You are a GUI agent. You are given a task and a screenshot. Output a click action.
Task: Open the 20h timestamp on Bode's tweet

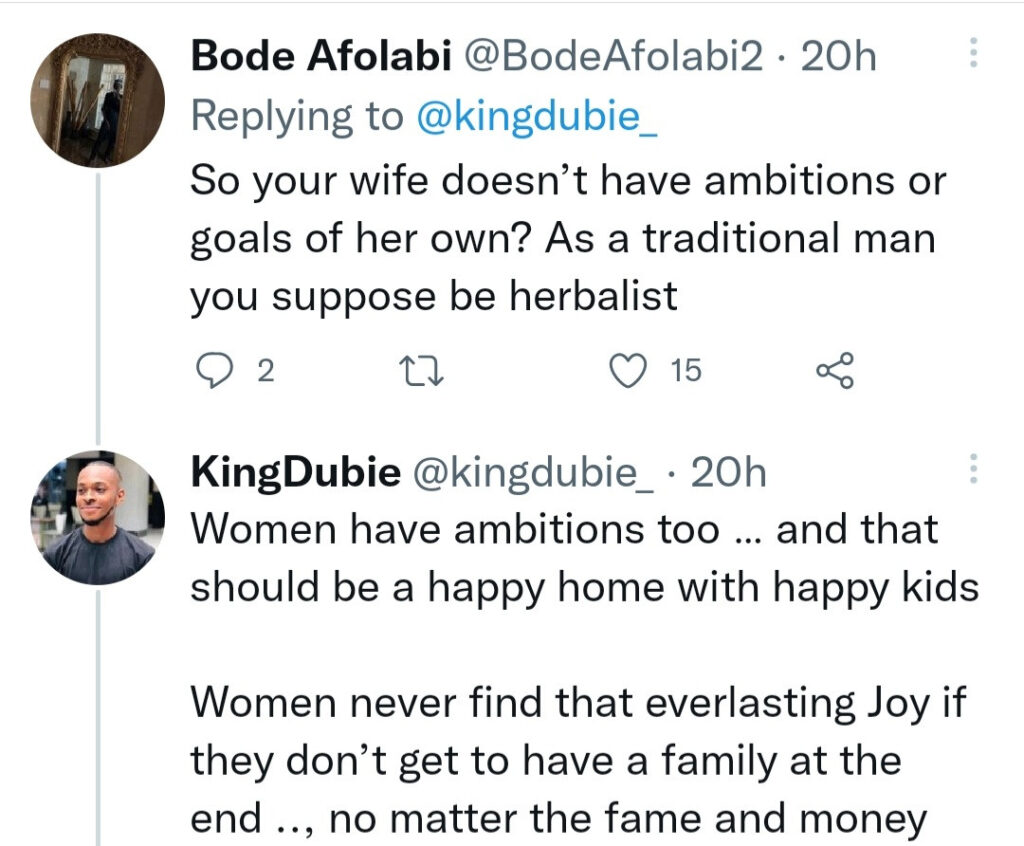click(840, 57)
